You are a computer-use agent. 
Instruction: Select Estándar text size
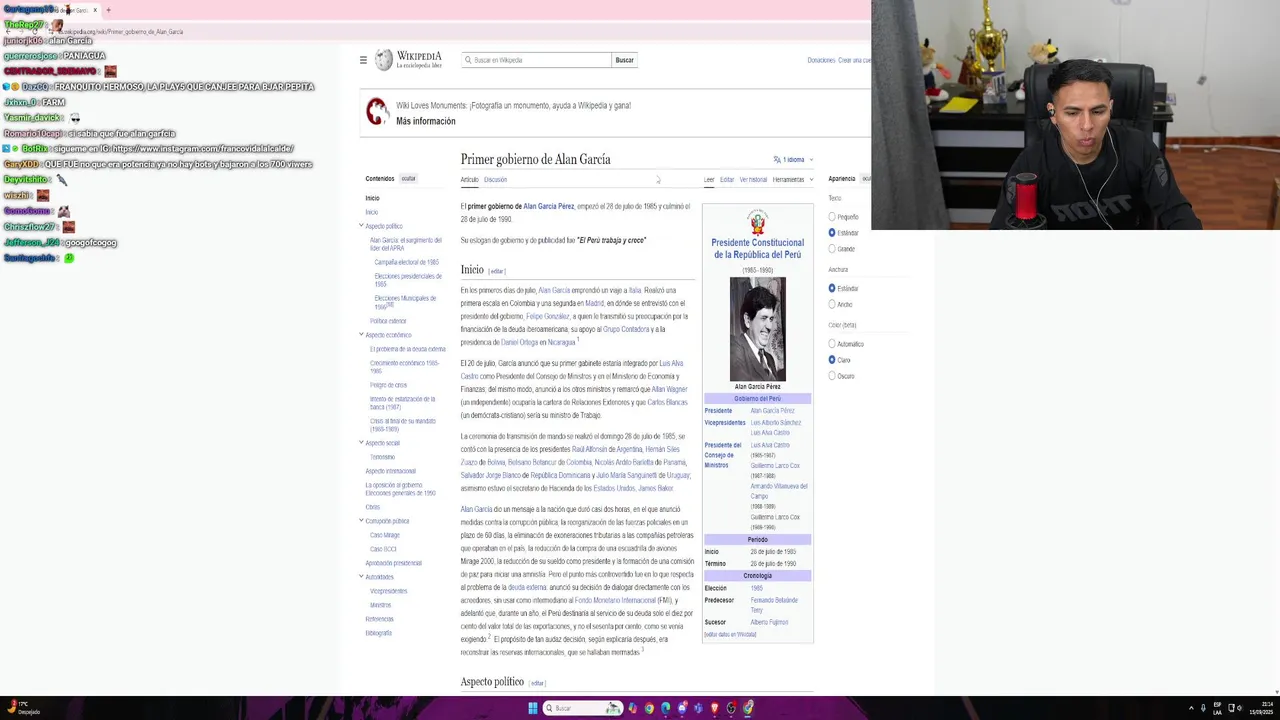coord(831,233)
